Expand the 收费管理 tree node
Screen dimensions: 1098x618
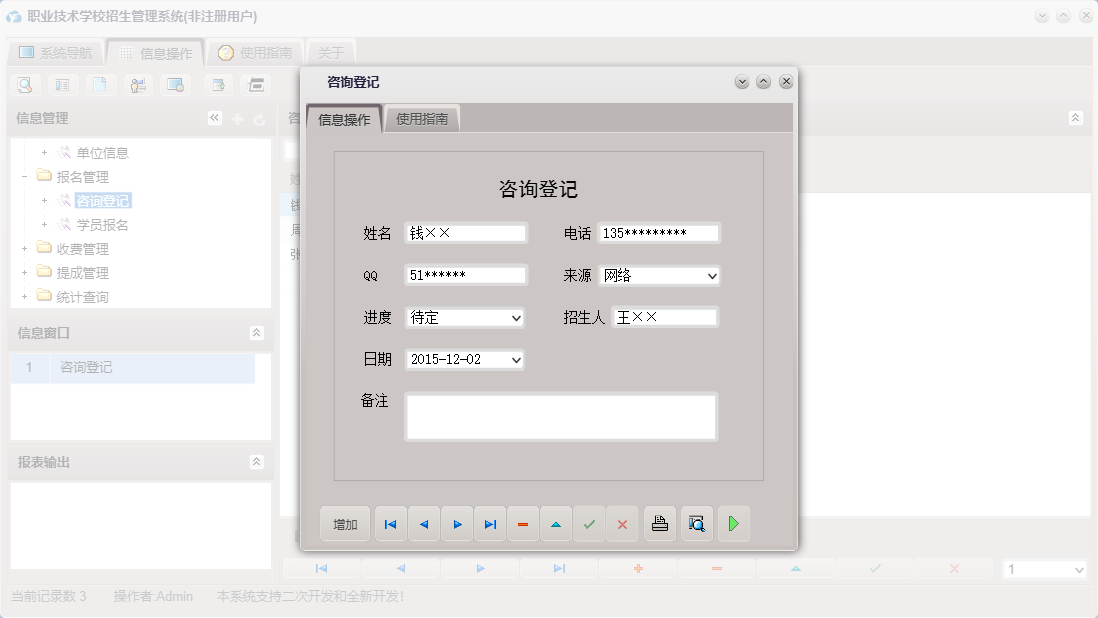click(x=24, y=249)
